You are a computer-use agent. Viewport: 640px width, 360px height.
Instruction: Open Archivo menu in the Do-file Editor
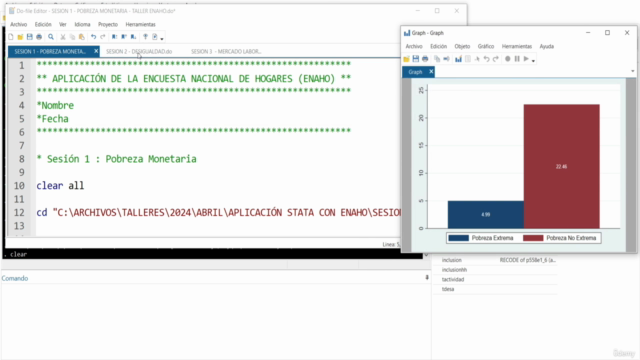pos(18,24)
